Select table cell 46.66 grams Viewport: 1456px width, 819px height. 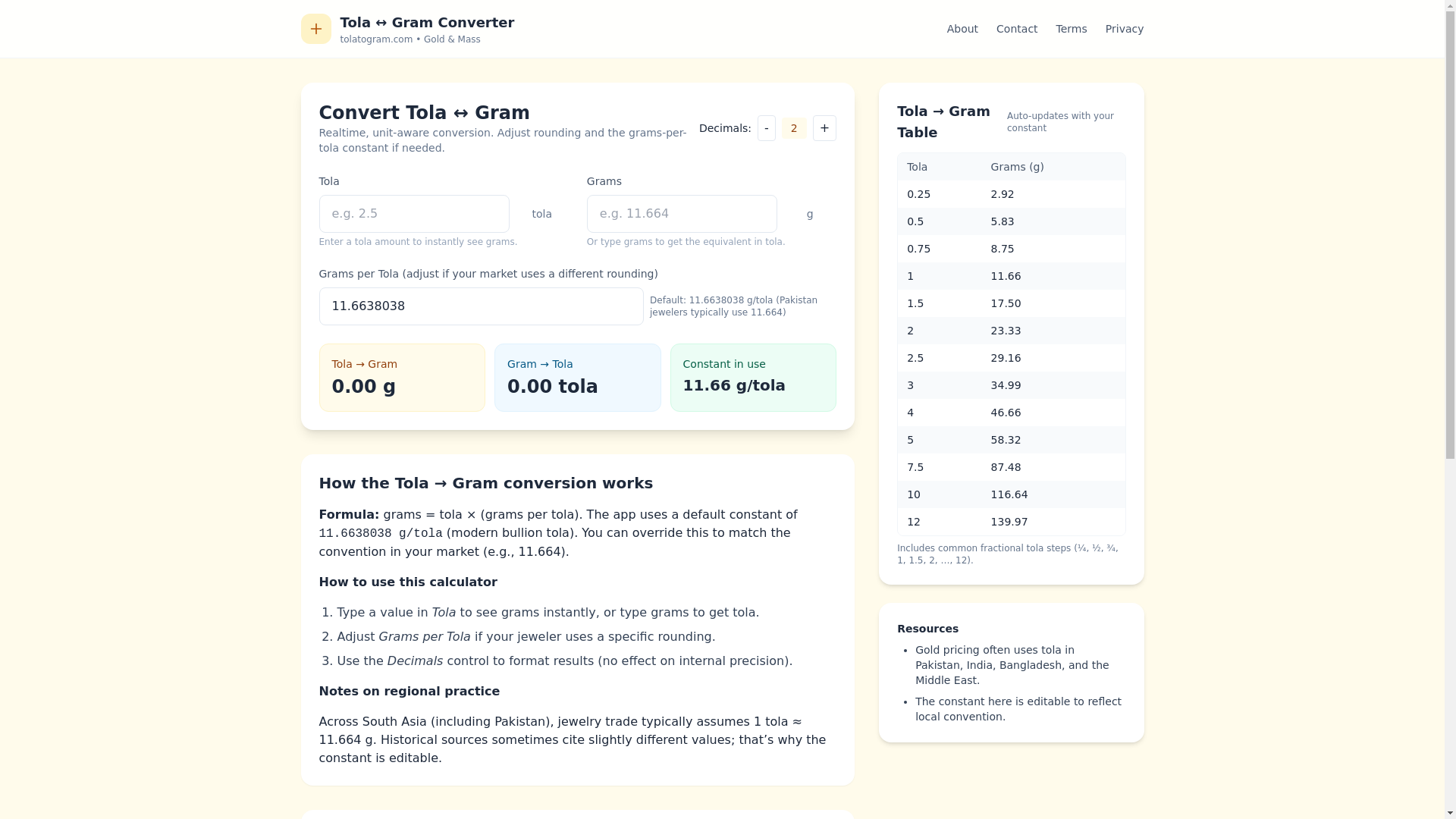[x=1006, y=413]
